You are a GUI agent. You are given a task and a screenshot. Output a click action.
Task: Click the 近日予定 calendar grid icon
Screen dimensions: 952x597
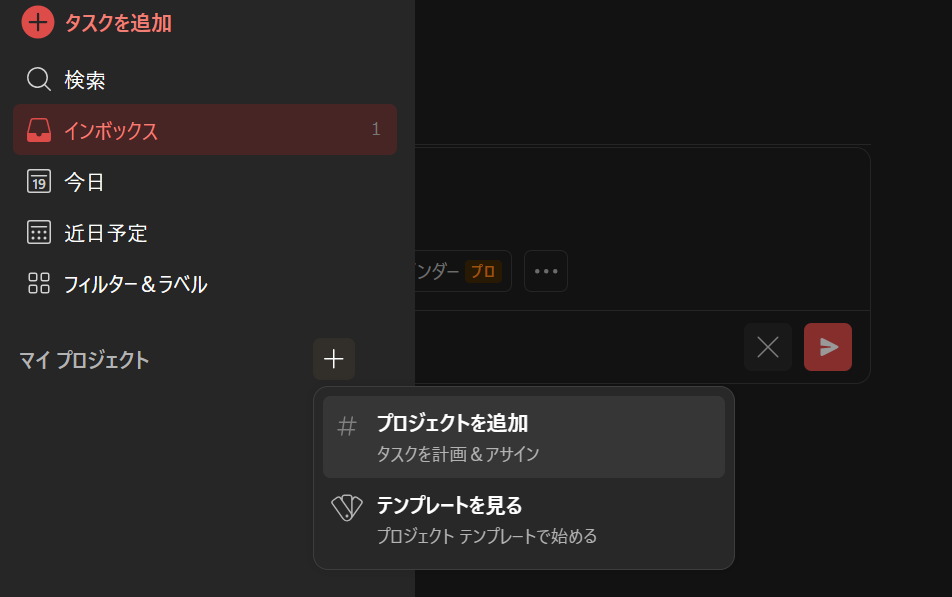tap(39, 233)
